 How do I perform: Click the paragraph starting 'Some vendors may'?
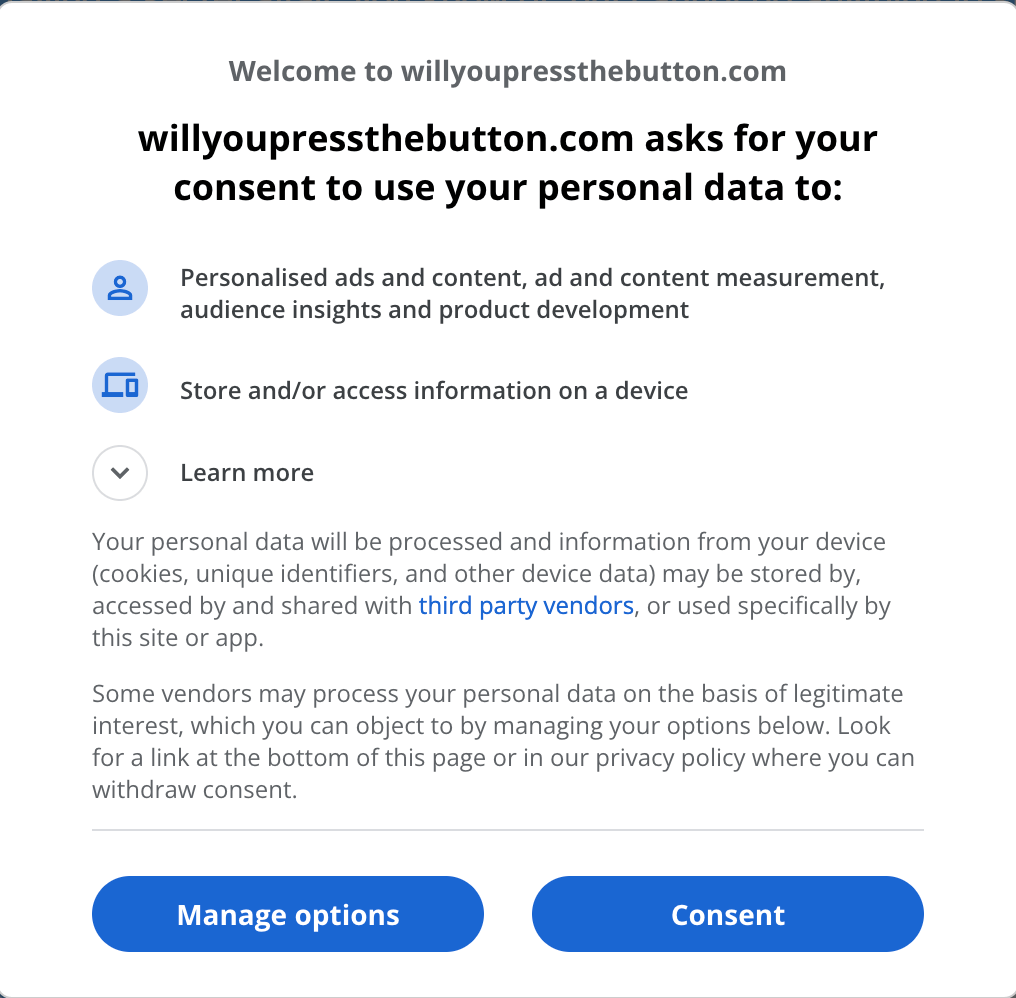point(500,741)
